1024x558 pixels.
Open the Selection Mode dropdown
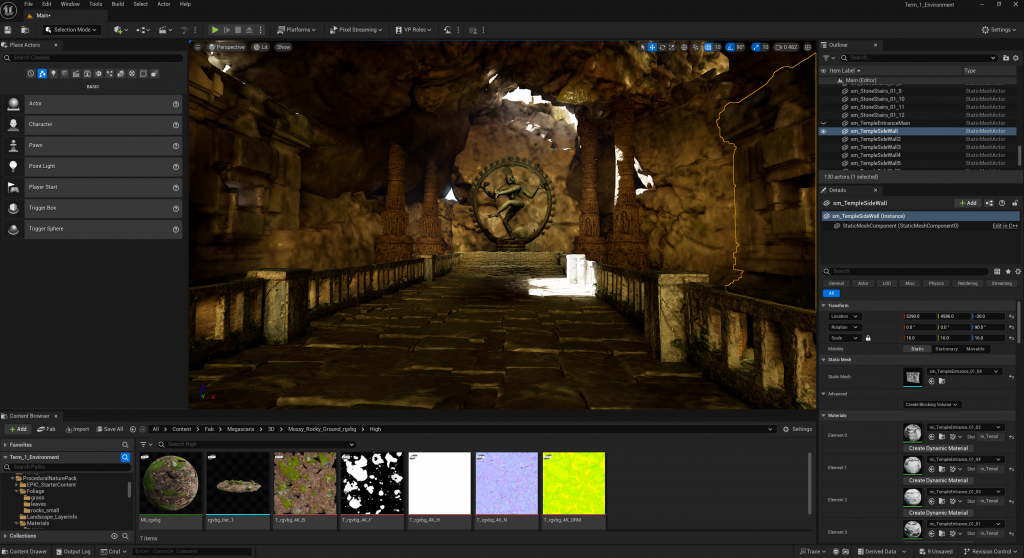tap(71, 29)
